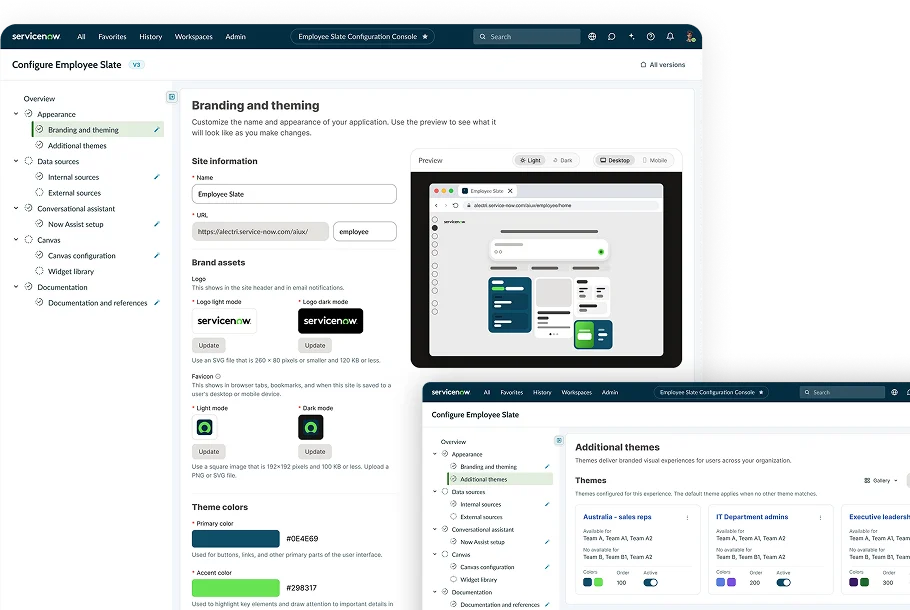Click sidebar collapse icon in the Additional themes window

(x=559, y=441)
